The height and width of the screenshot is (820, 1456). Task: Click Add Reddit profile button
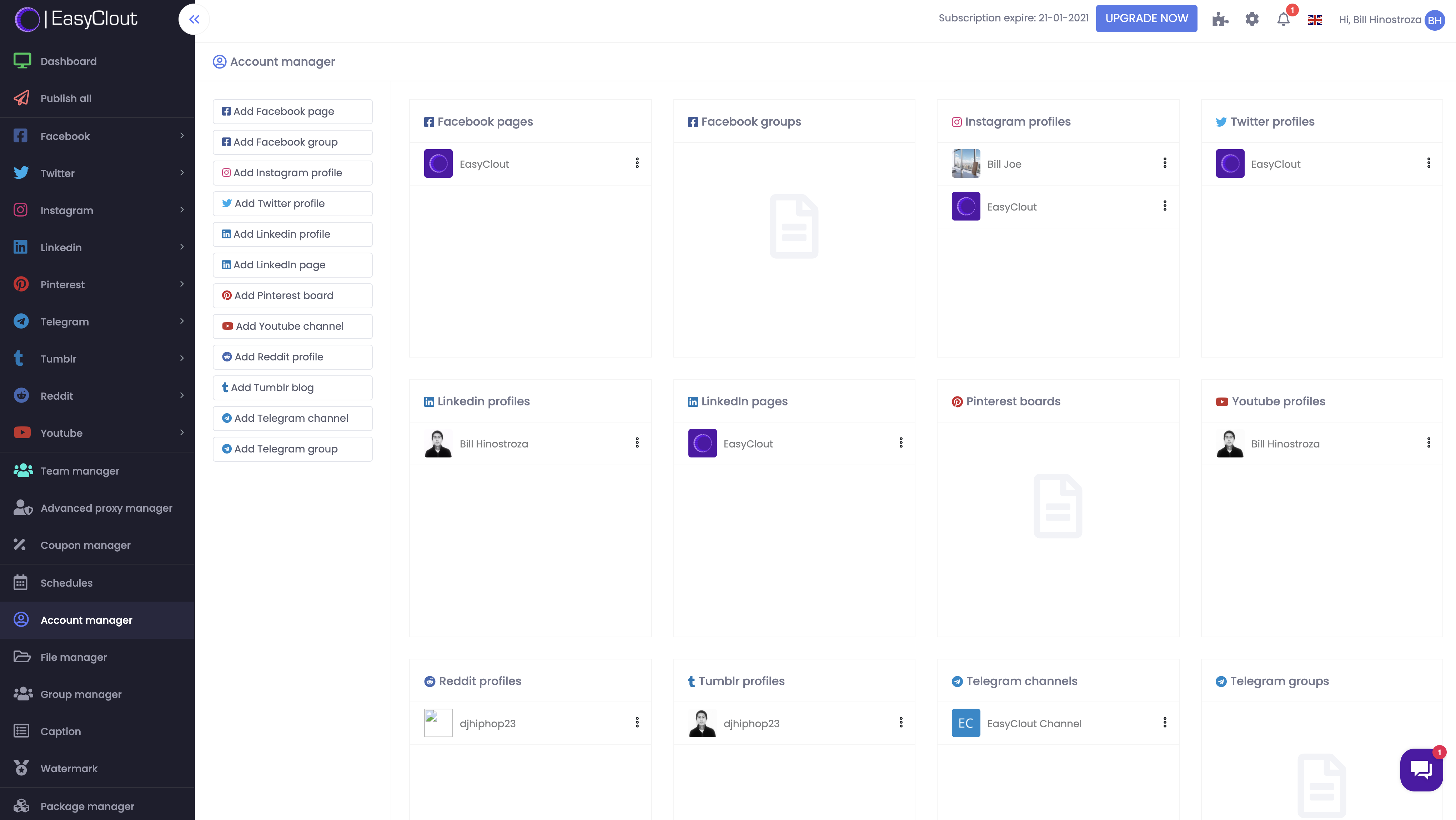point(292,357)
